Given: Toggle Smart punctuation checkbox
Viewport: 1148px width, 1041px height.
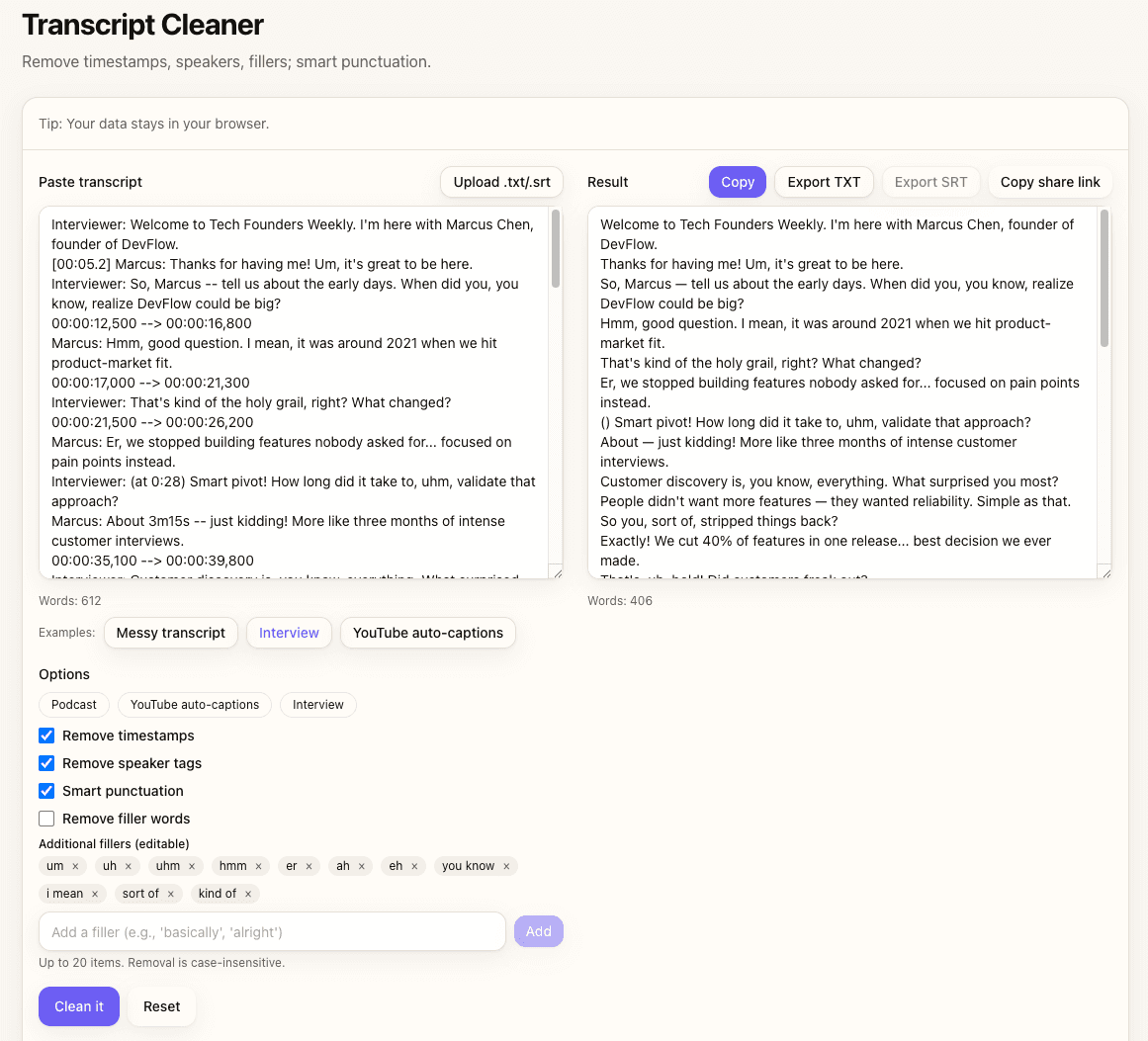Looking at the screenshot, I should [46, 791].
